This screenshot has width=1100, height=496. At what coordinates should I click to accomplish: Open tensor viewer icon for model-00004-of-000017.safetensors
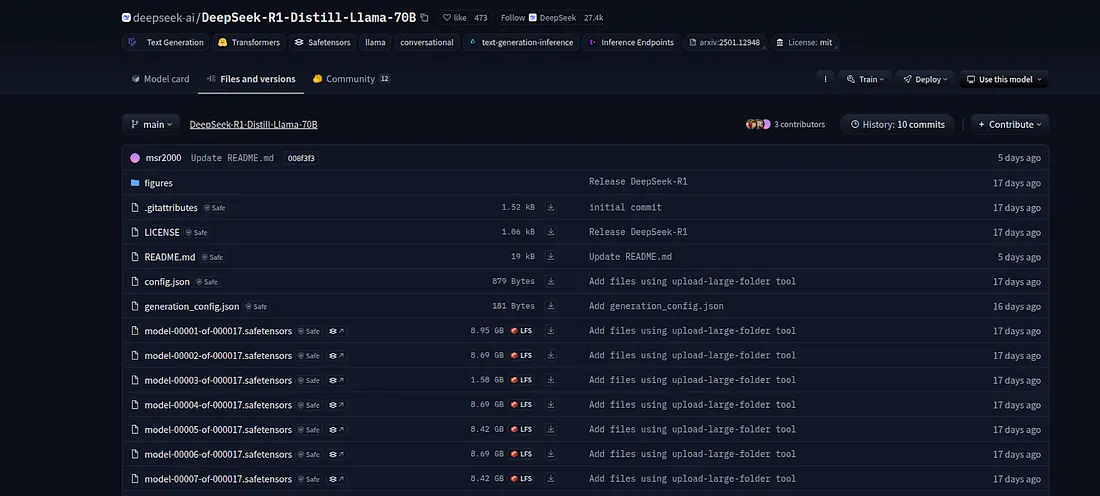tap(337, 405)
